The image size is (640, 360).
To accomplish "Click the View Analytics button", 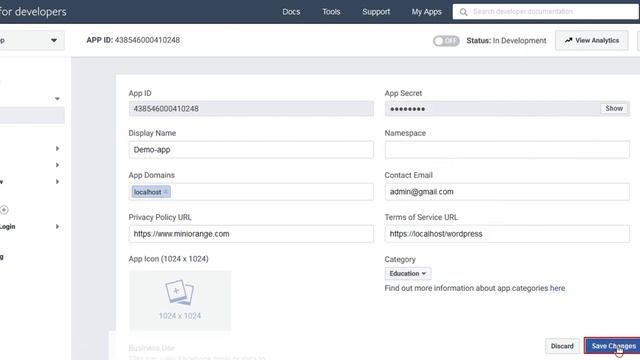I will 591,40.
